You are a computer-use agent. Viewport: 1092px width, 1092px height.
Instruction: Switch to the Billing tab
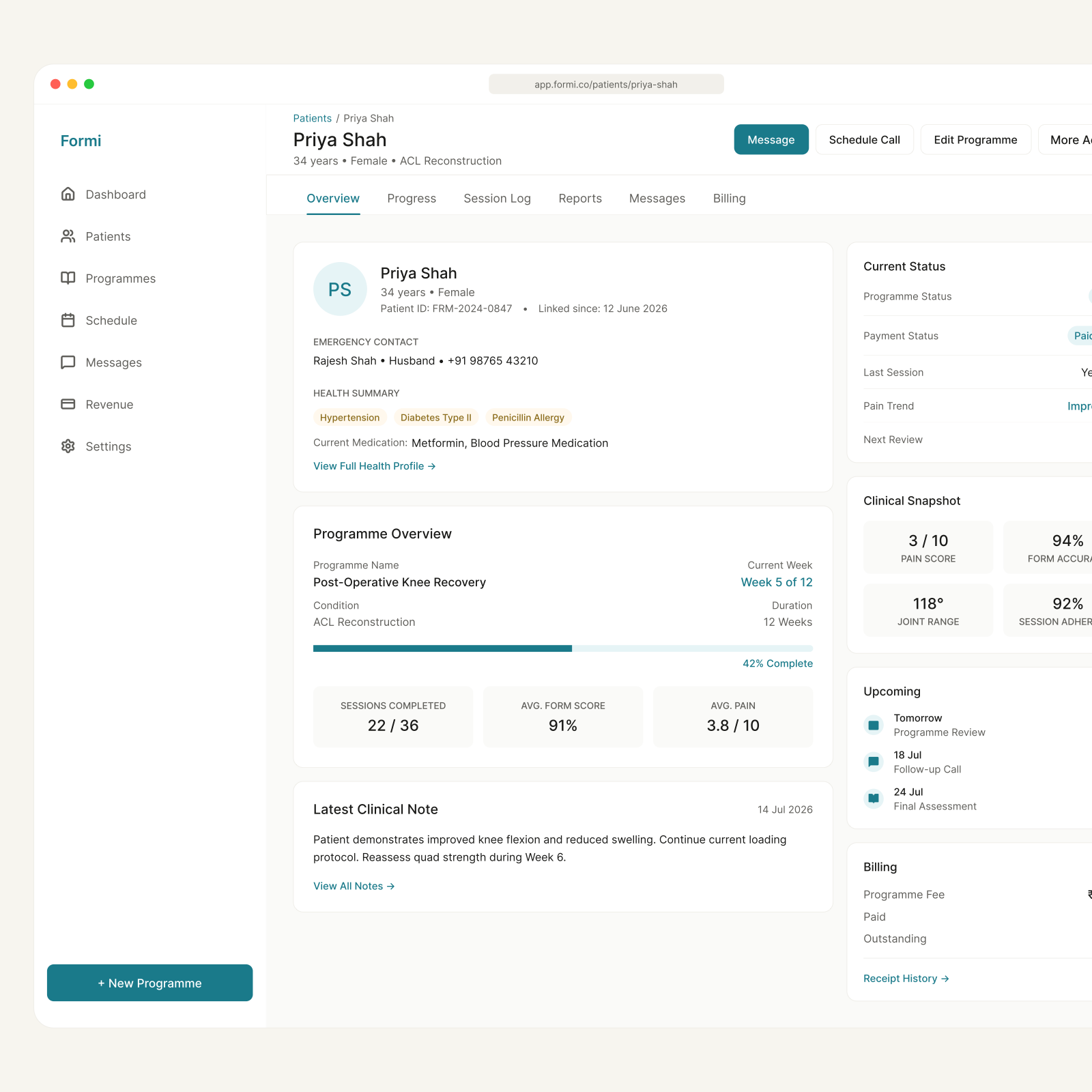tap(730, 199)
